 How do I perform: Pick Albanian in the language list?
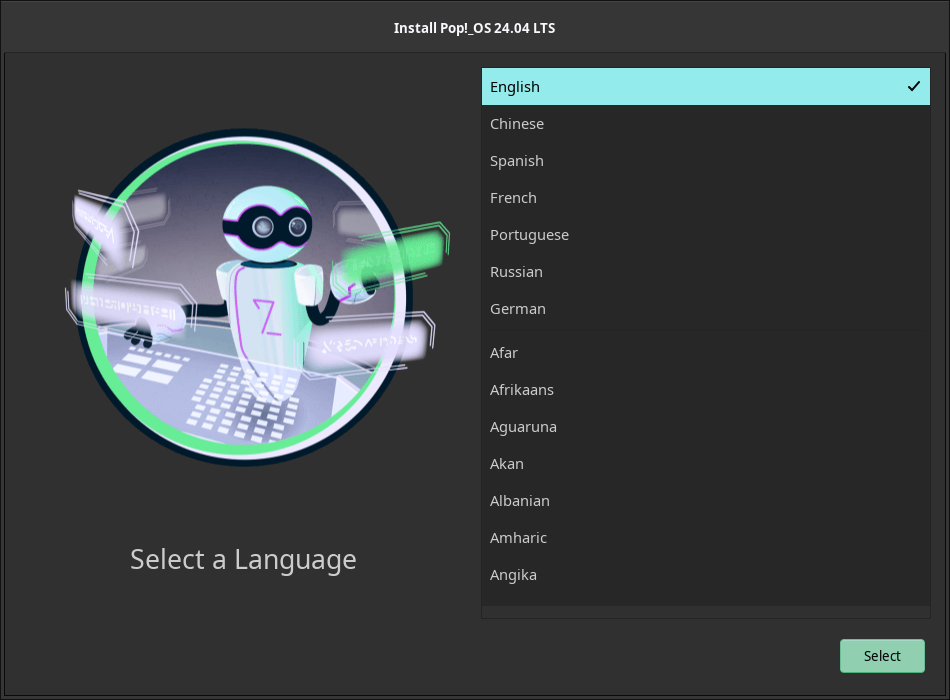coord(520,501)
